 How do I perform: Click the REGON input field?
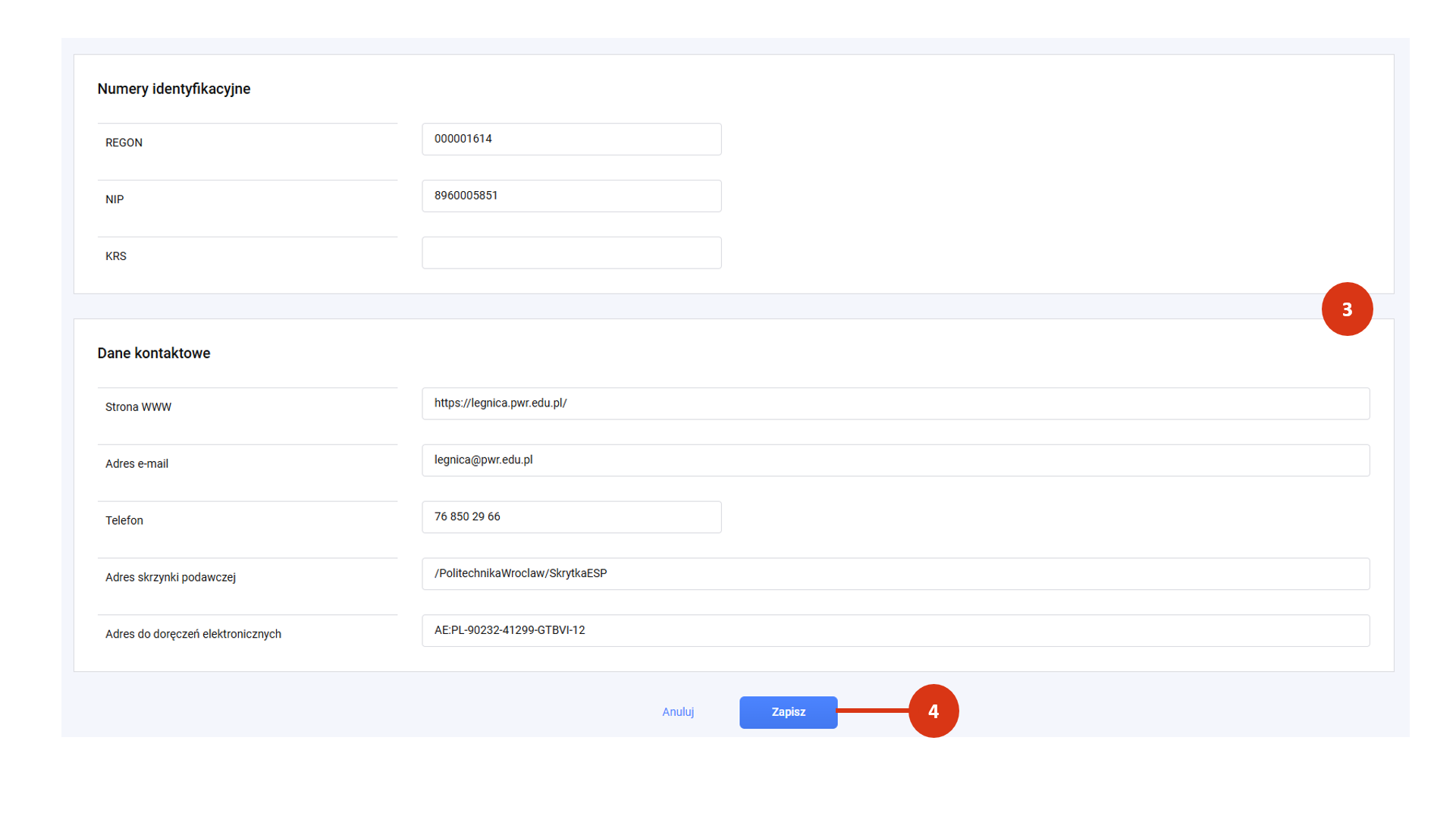click(x=571, y=139)
